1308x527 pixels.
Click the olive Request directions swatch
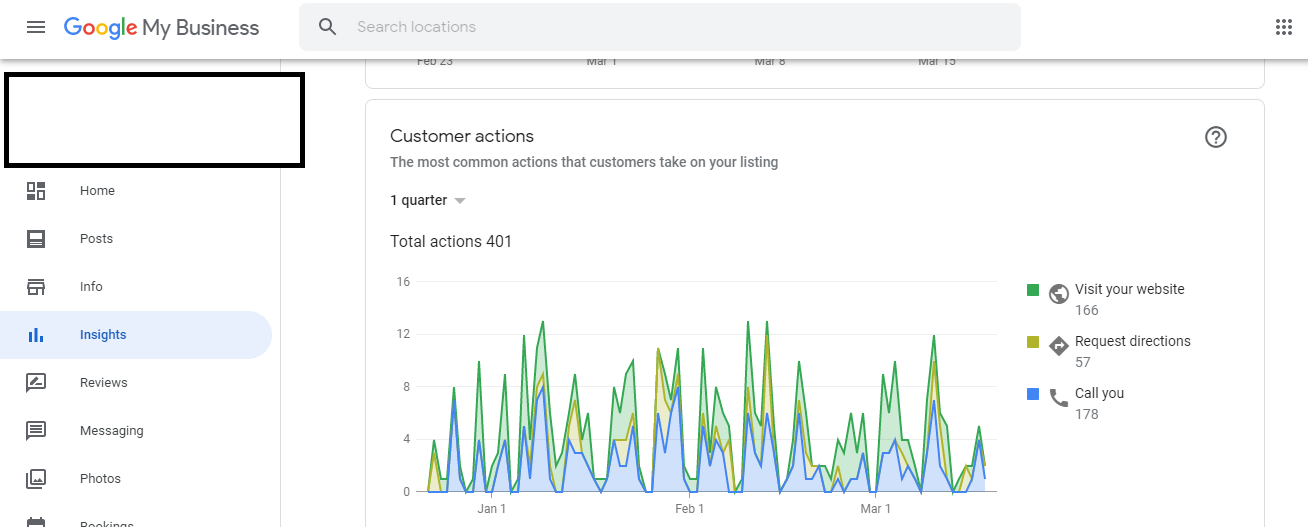click(1033, 342)
